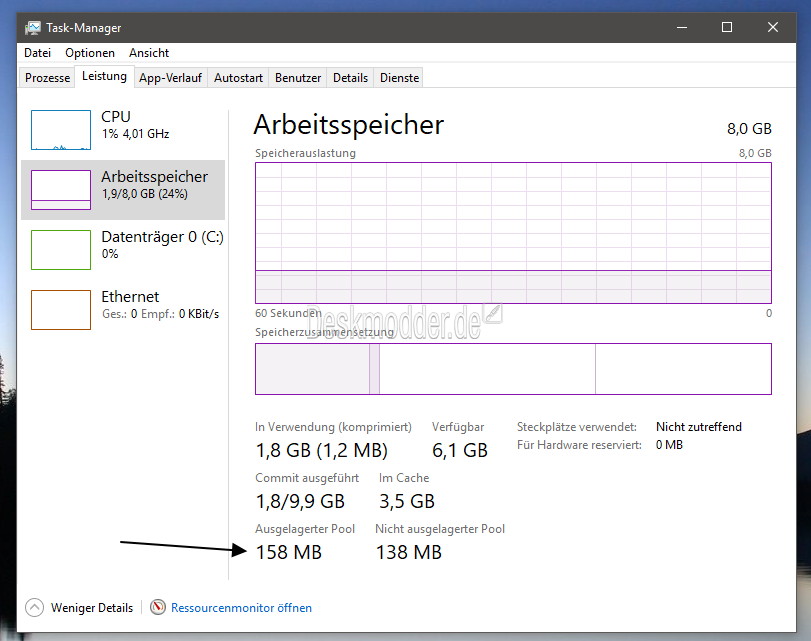
Task: Click the CPU label in sidebar
Action: point(116,117)
